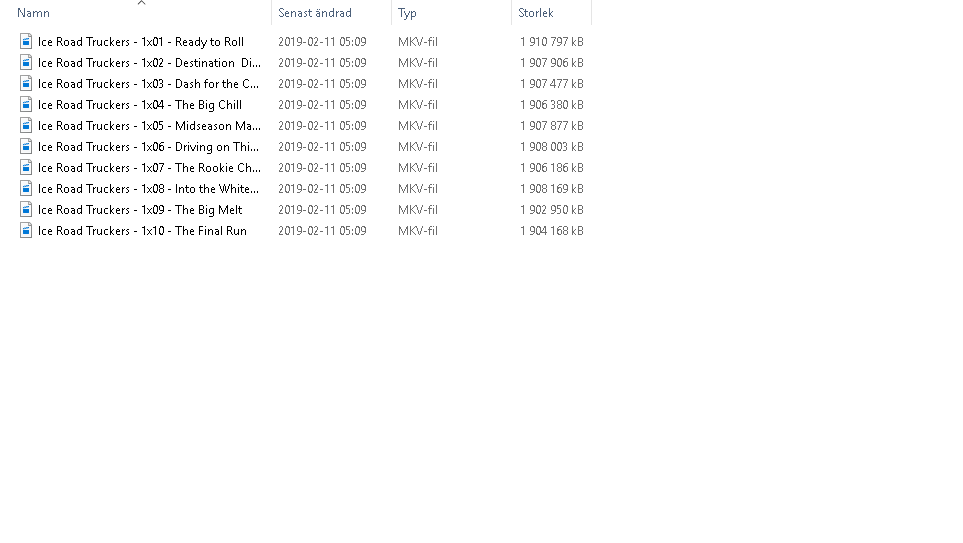Click size value '1 908 169 kB'
This screenshot has width=963, height=543.
(552, 189)
